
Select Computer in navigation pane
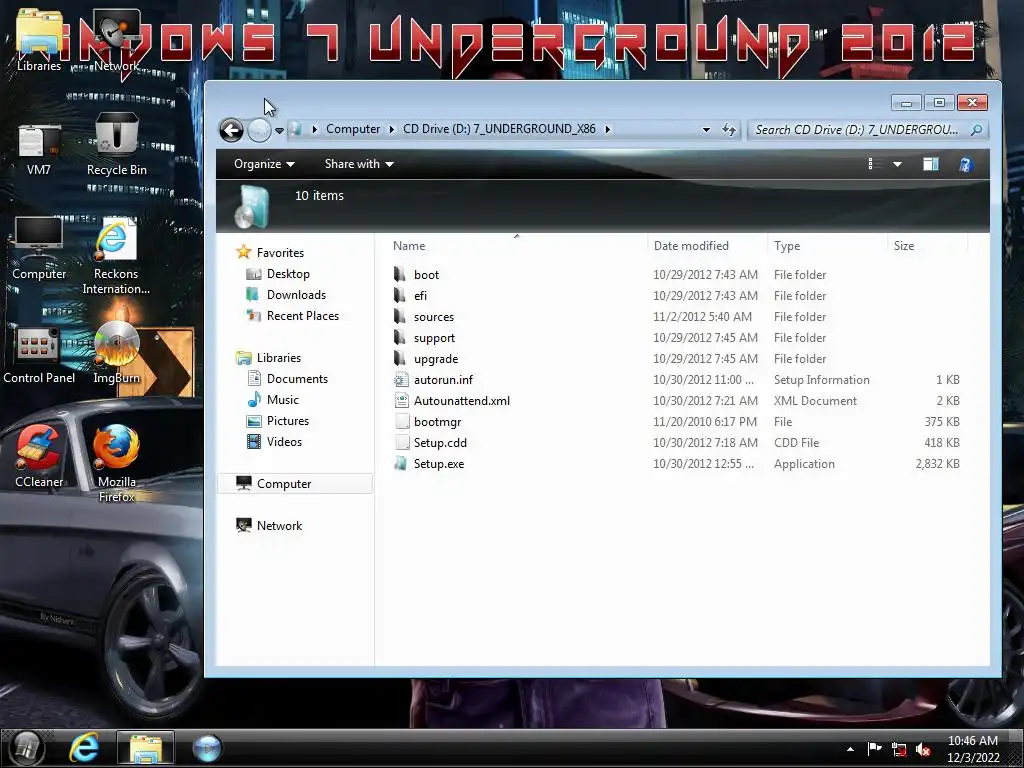click(x=284, y=484)
